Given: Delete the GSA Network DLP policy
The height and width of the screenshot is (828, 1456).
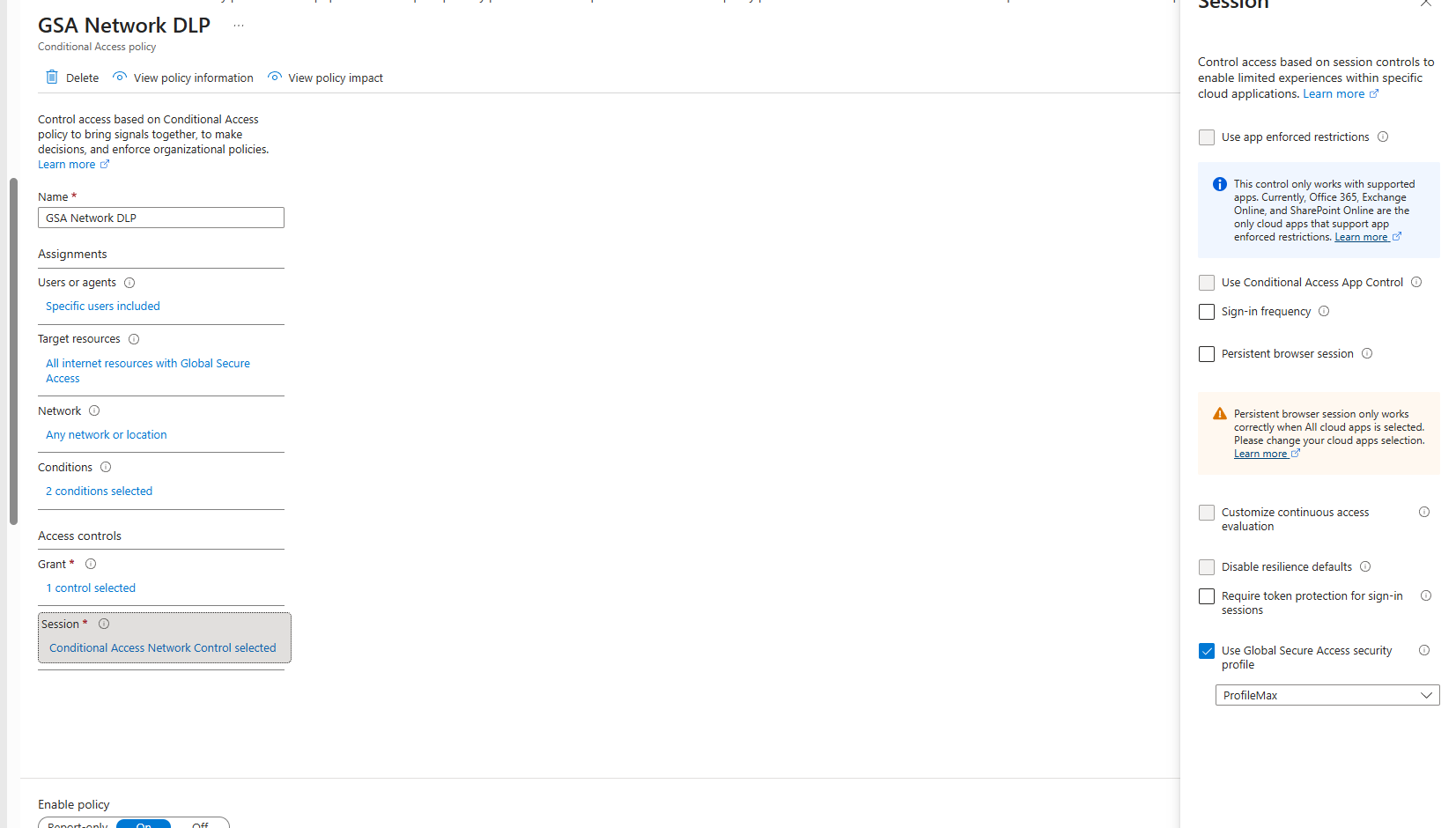Looking at the screenshot, I should pos(72,78).
